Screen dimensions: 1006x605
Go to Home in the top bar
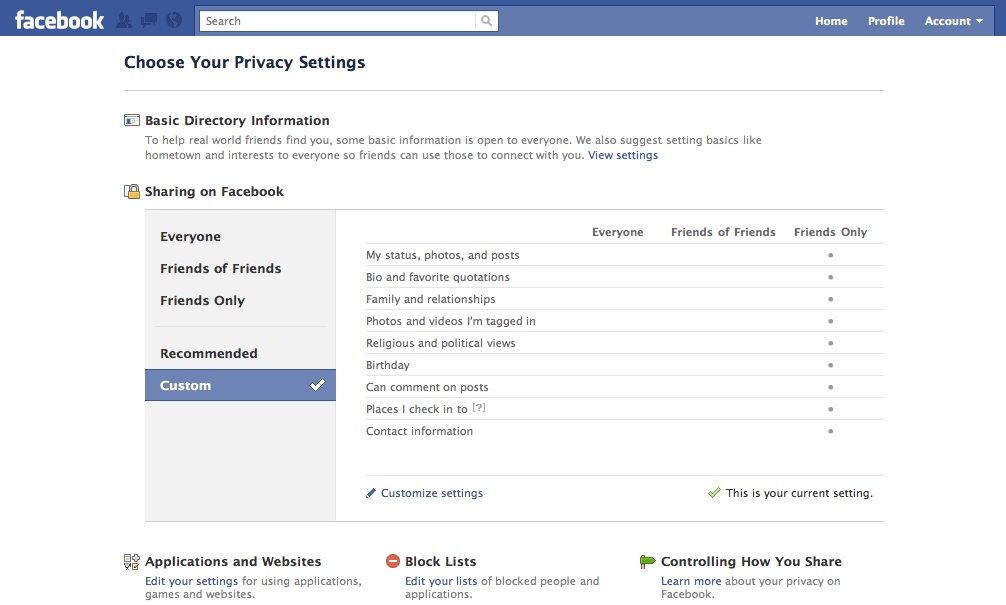(x=831, y=21)
